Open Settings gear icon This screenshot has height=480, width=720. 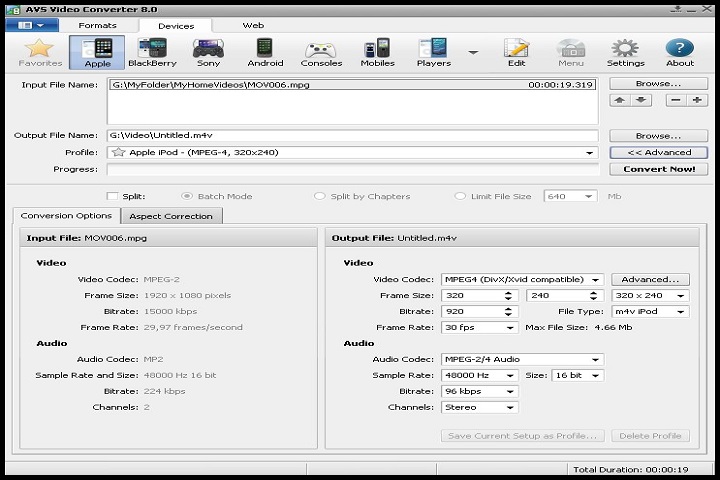pyautogui.click(x=625, y=53)
